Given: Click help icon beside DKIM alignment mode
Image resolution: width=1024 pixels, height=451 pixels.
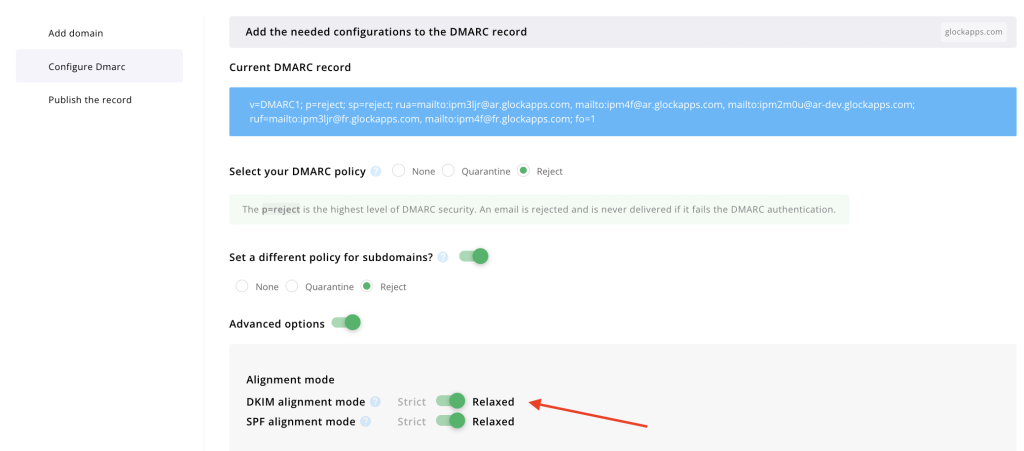Looking at the screenshot, I should click(x=375, y=402).
